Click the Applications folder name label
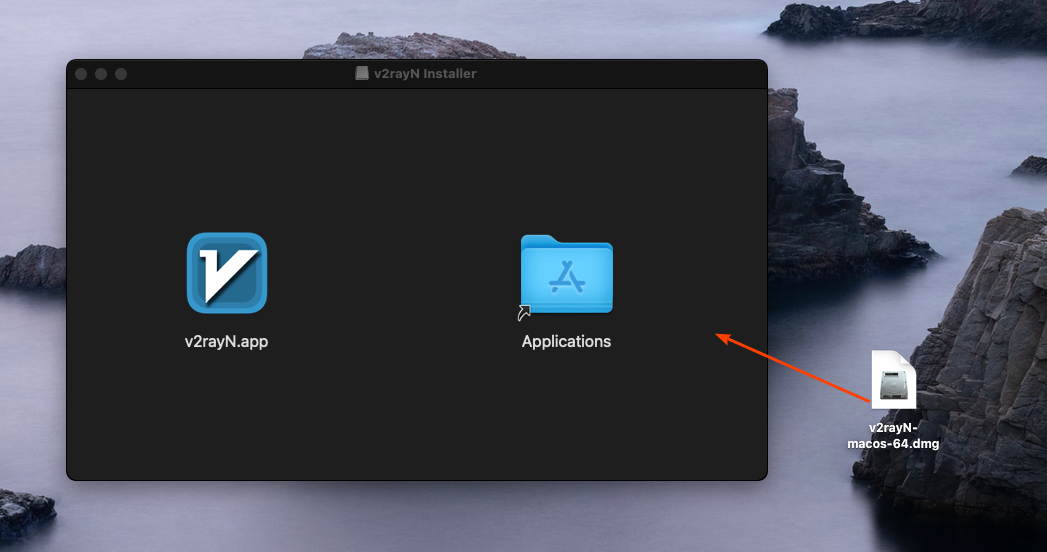This screenshot has width=1047, height=552. [x=566, y=341]
